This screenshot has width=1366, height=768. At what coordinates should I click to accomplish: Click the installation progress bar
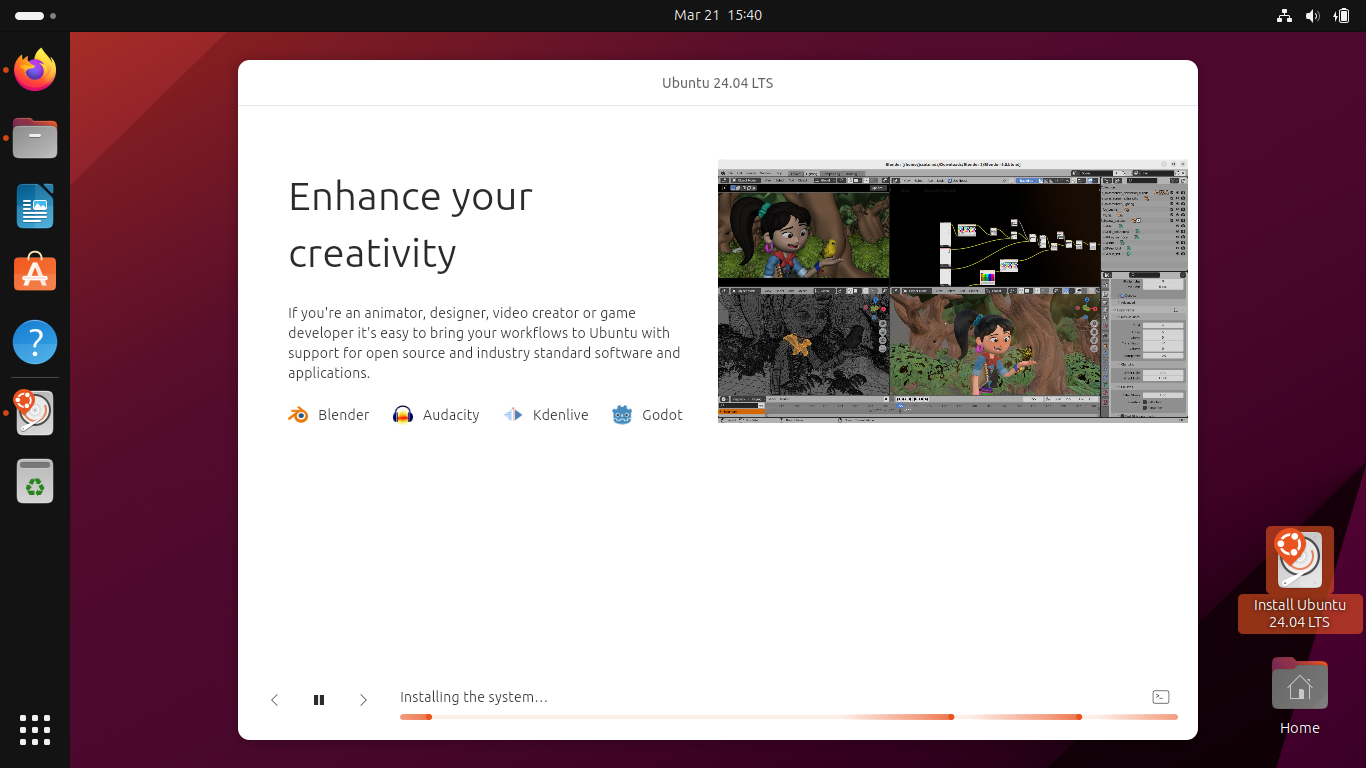coord(788,717)
